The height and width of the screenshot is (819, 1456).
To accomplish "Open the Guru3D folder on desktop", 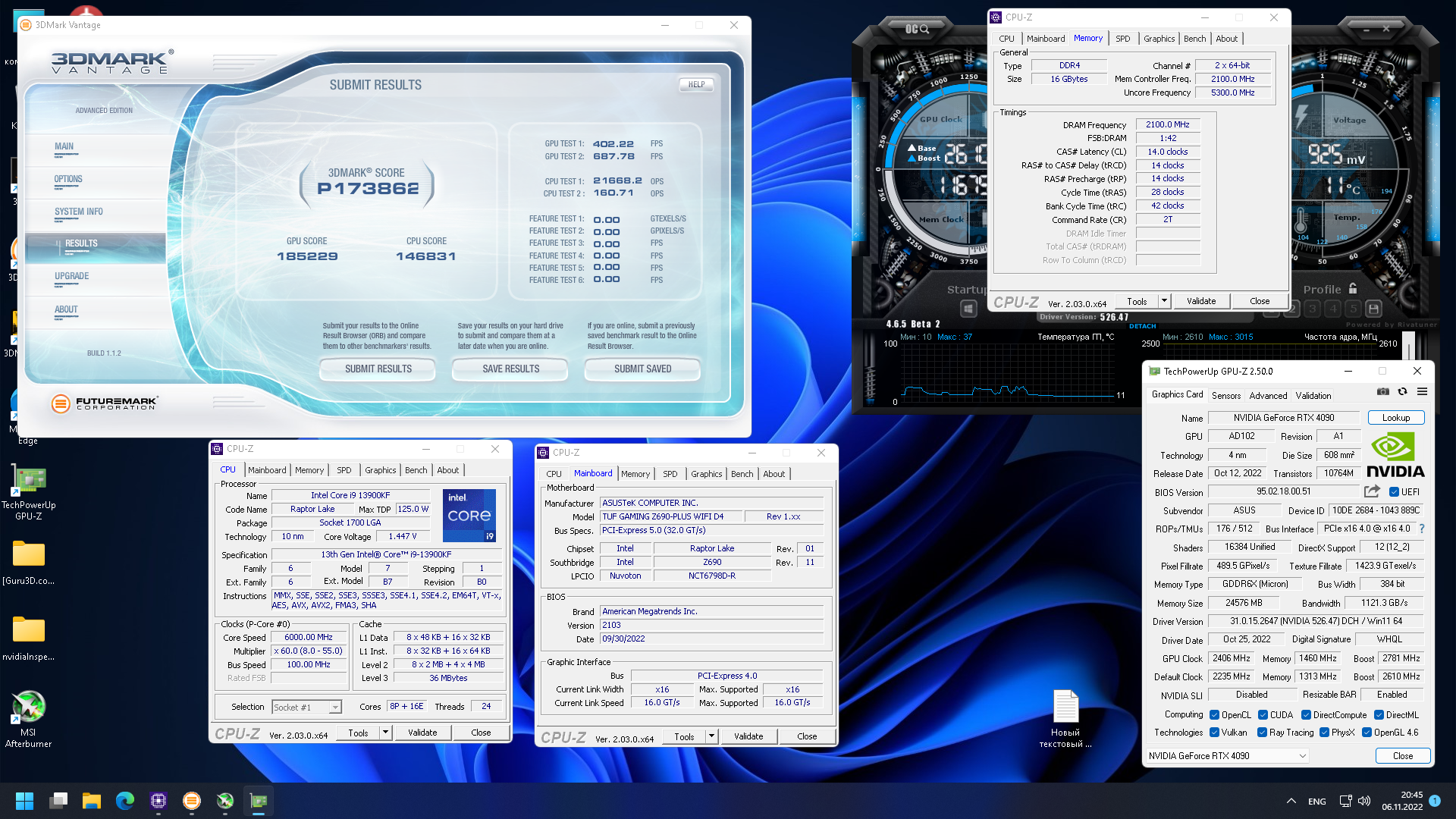I will (29, 563).
